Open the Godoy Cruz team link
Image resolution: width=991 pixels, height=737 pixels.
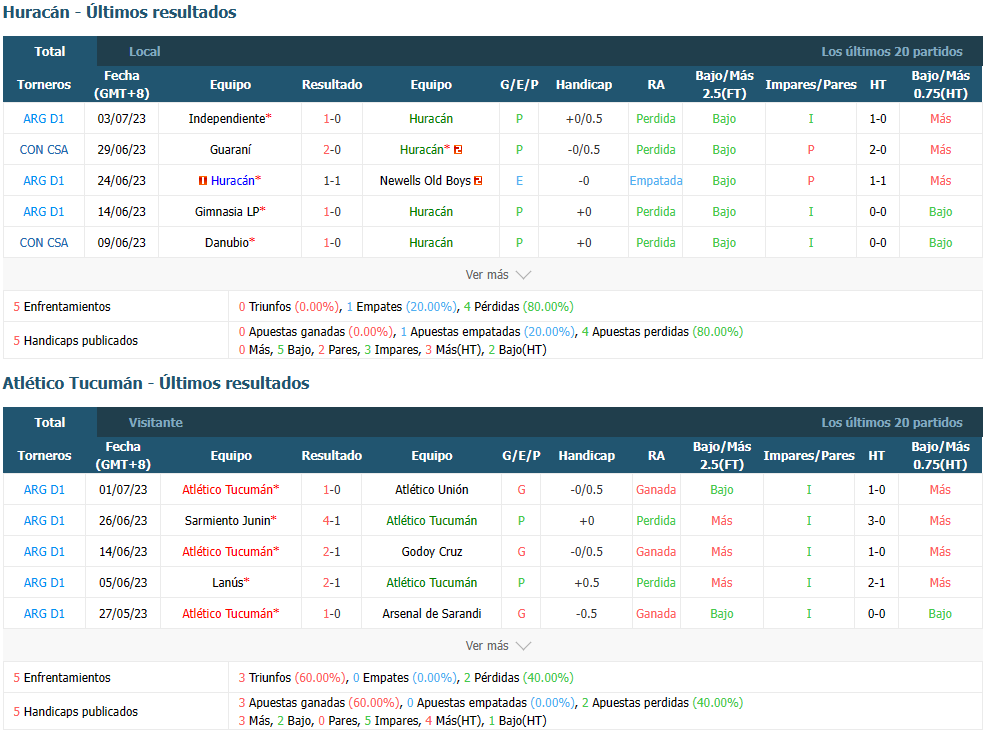(432, 552)
